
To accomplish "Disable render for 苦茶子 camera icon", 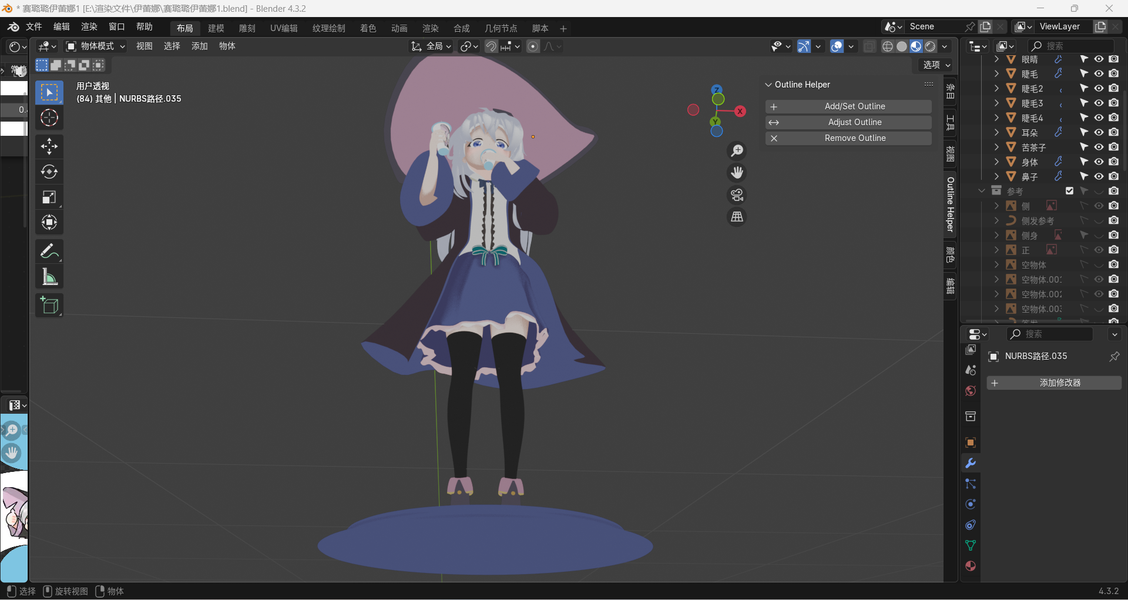I will pos(1114,147).
